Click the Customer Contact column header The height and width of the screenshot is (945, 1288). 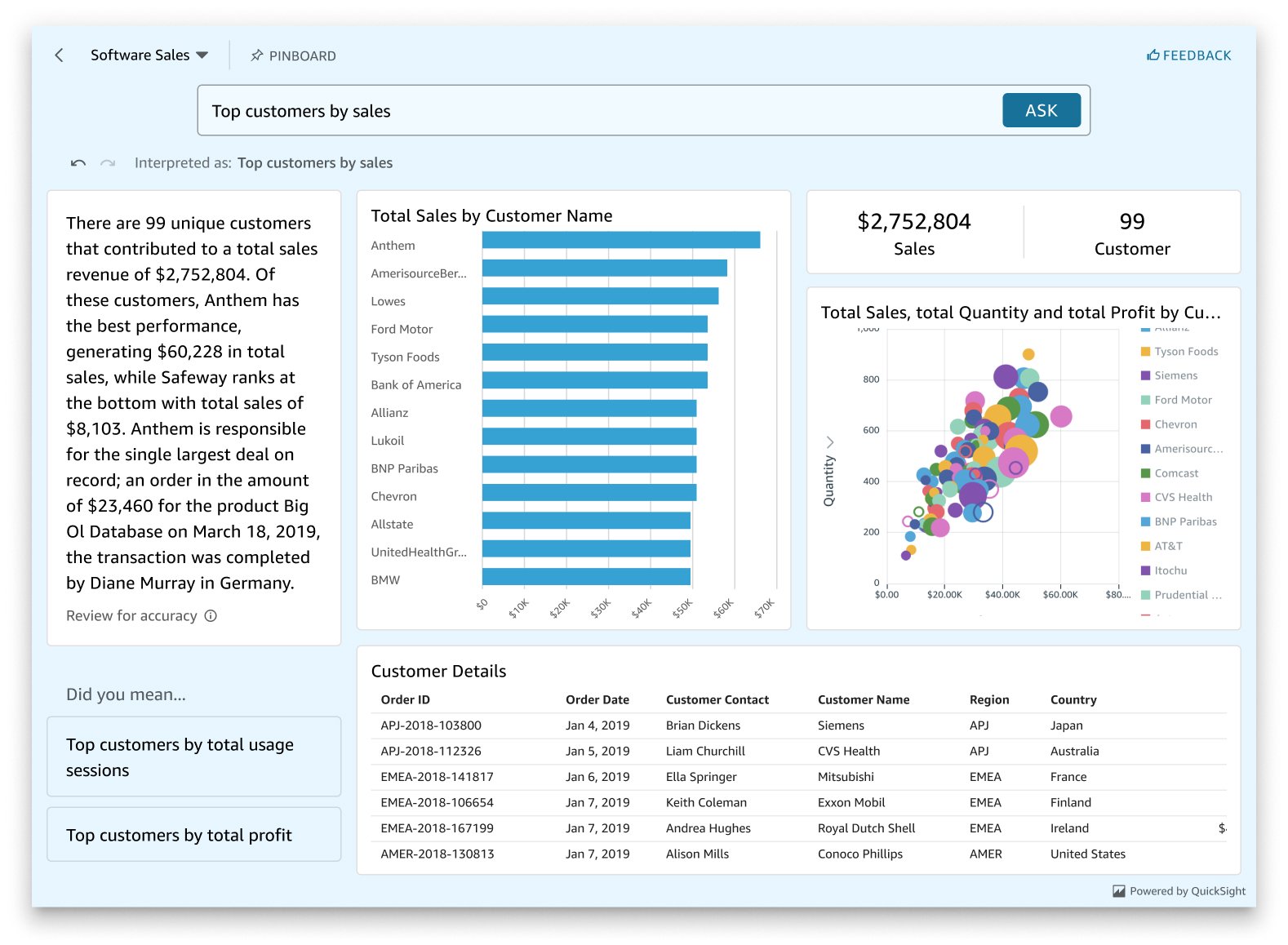pos(717,699)
